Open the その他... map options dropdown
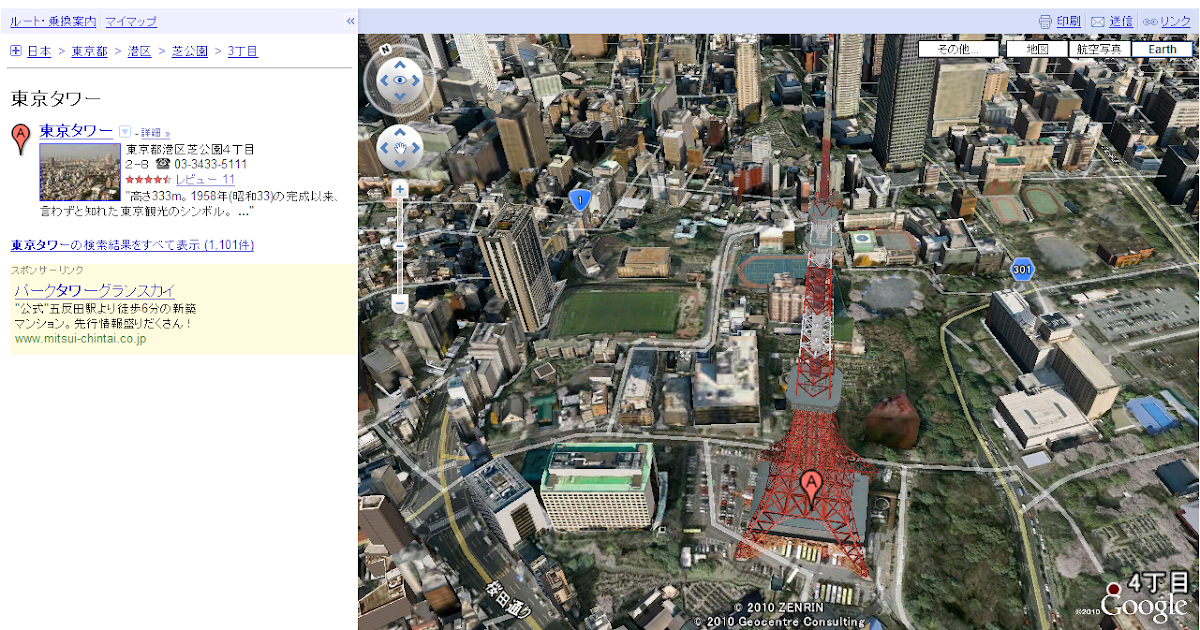 click(x=959, y=49)
